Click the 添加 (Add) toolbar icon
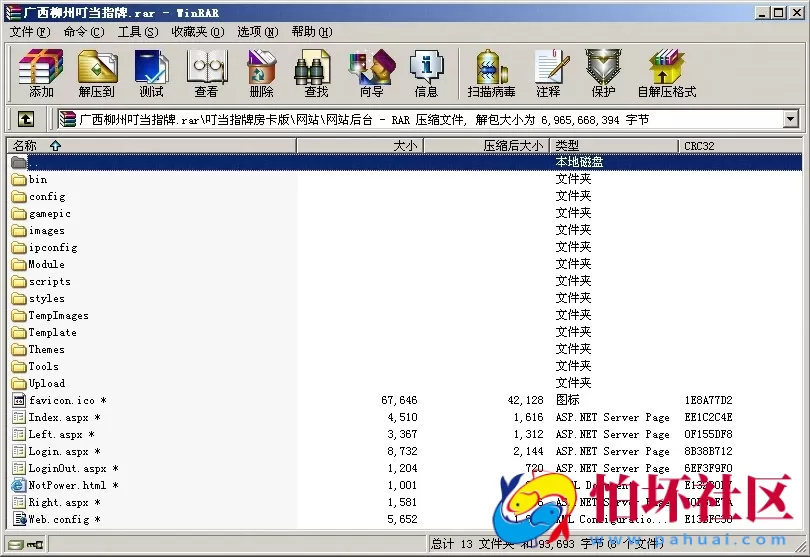This screenshot has width=810, height=557. 41,73
